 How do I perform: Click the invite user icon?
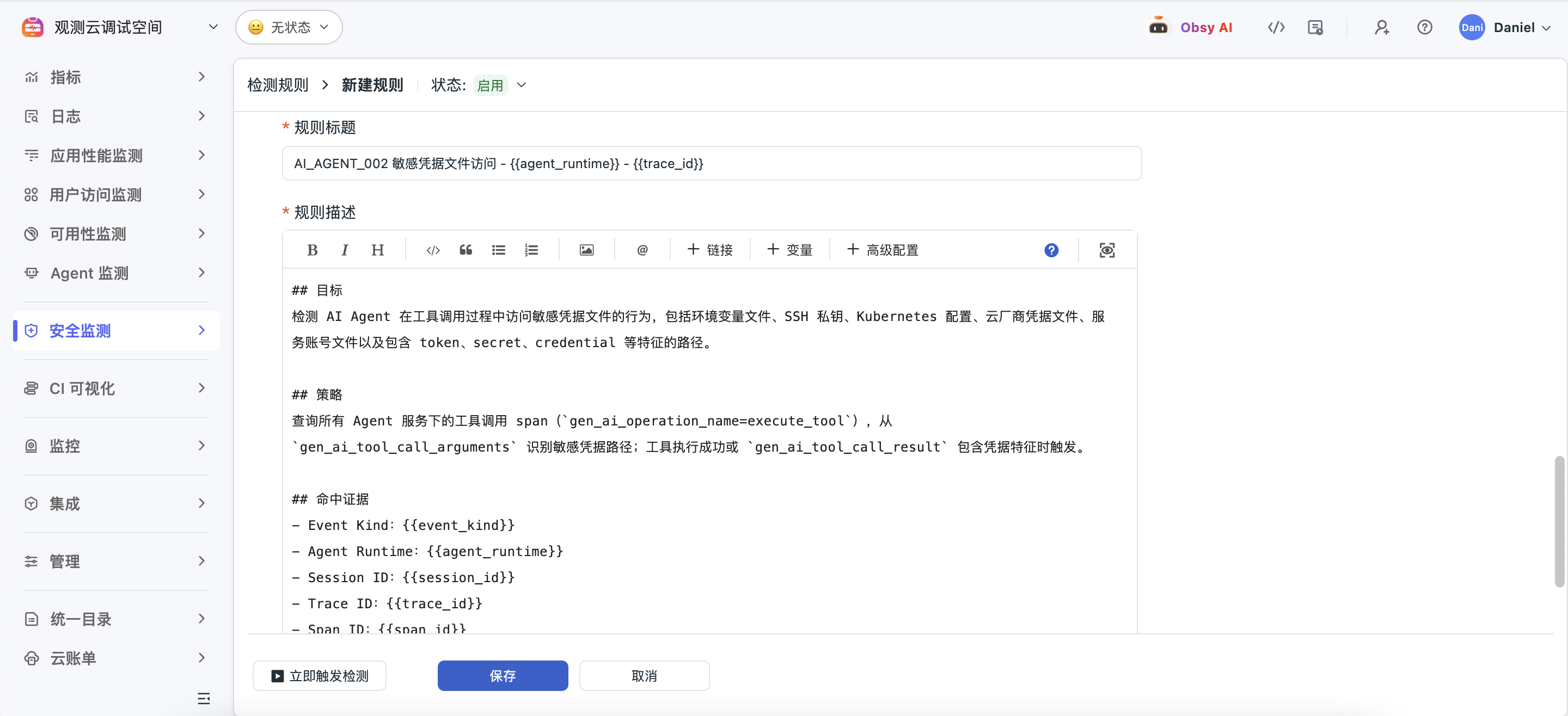click(x=1381, y=27)
